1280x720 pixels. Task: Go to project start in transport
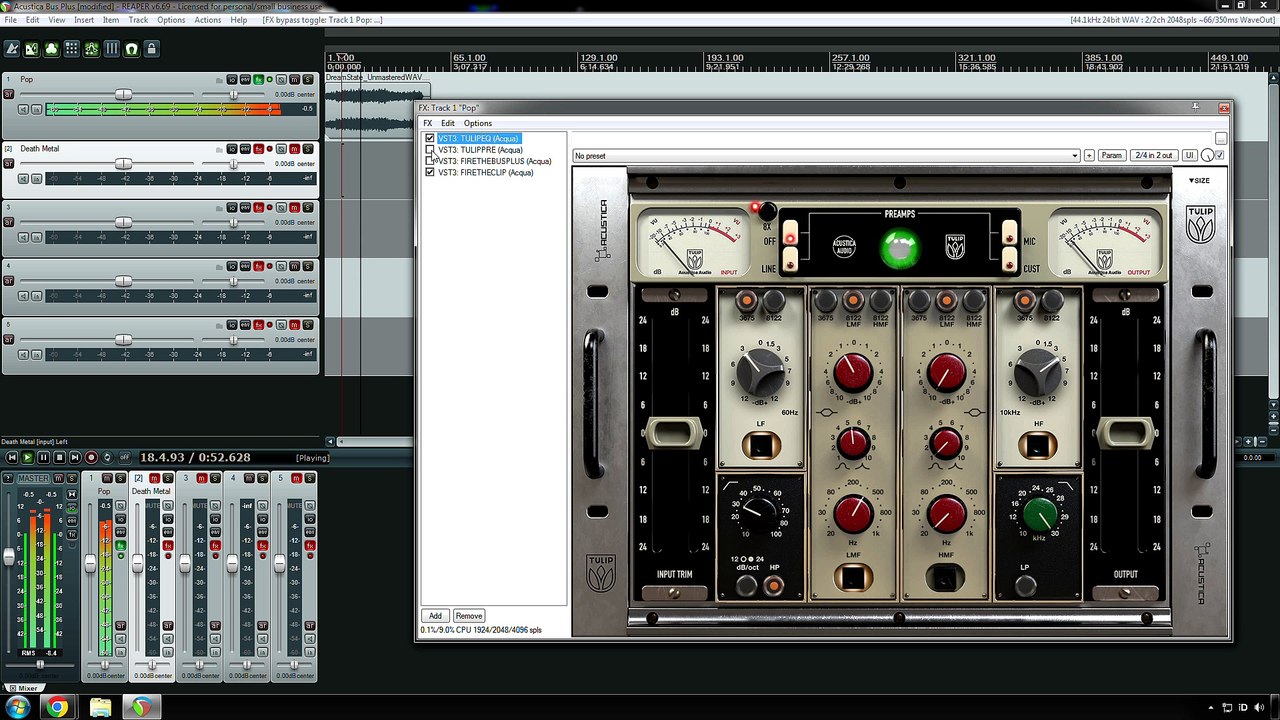tap(11, 457)
